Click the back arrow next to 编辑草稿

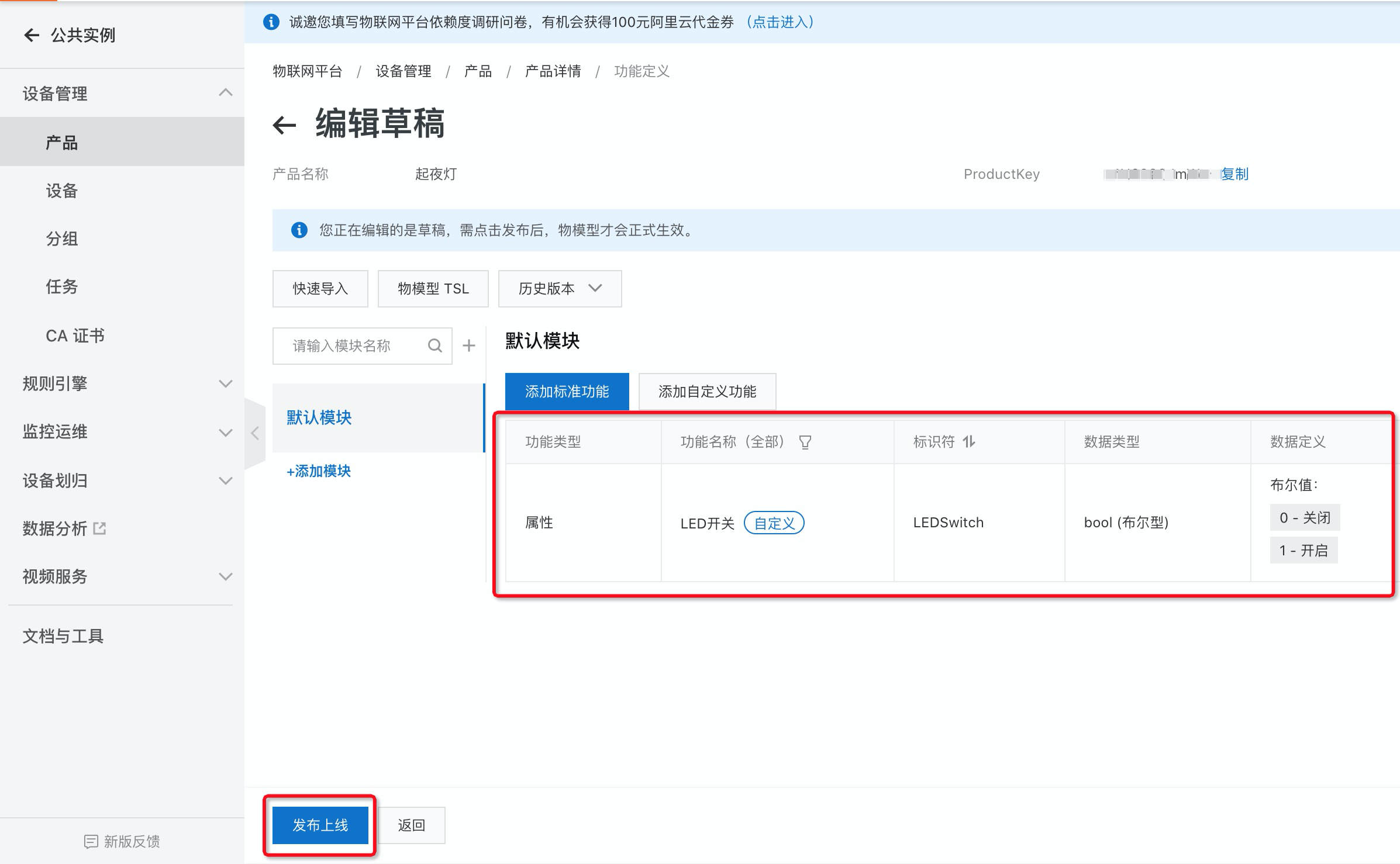(285, 125)
